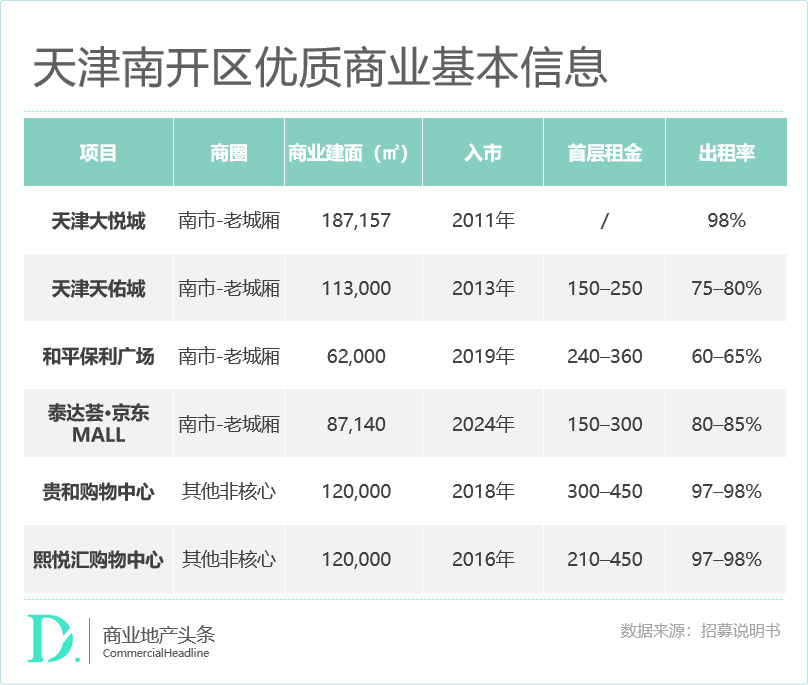Image resolution: width=808 pixels, height=685 pixels.
Task: Click the 187,157 area value
Action: (x=356, y=221)
